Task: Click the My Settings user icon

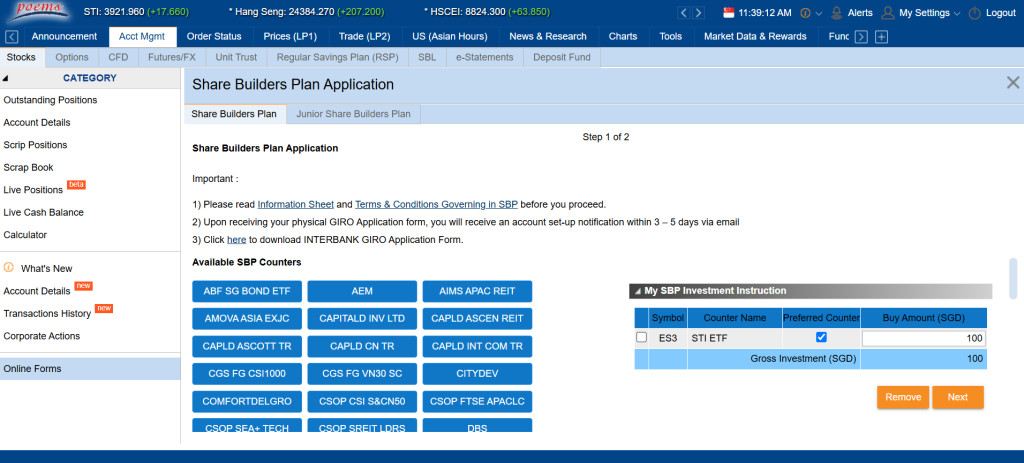Action: 888,13
